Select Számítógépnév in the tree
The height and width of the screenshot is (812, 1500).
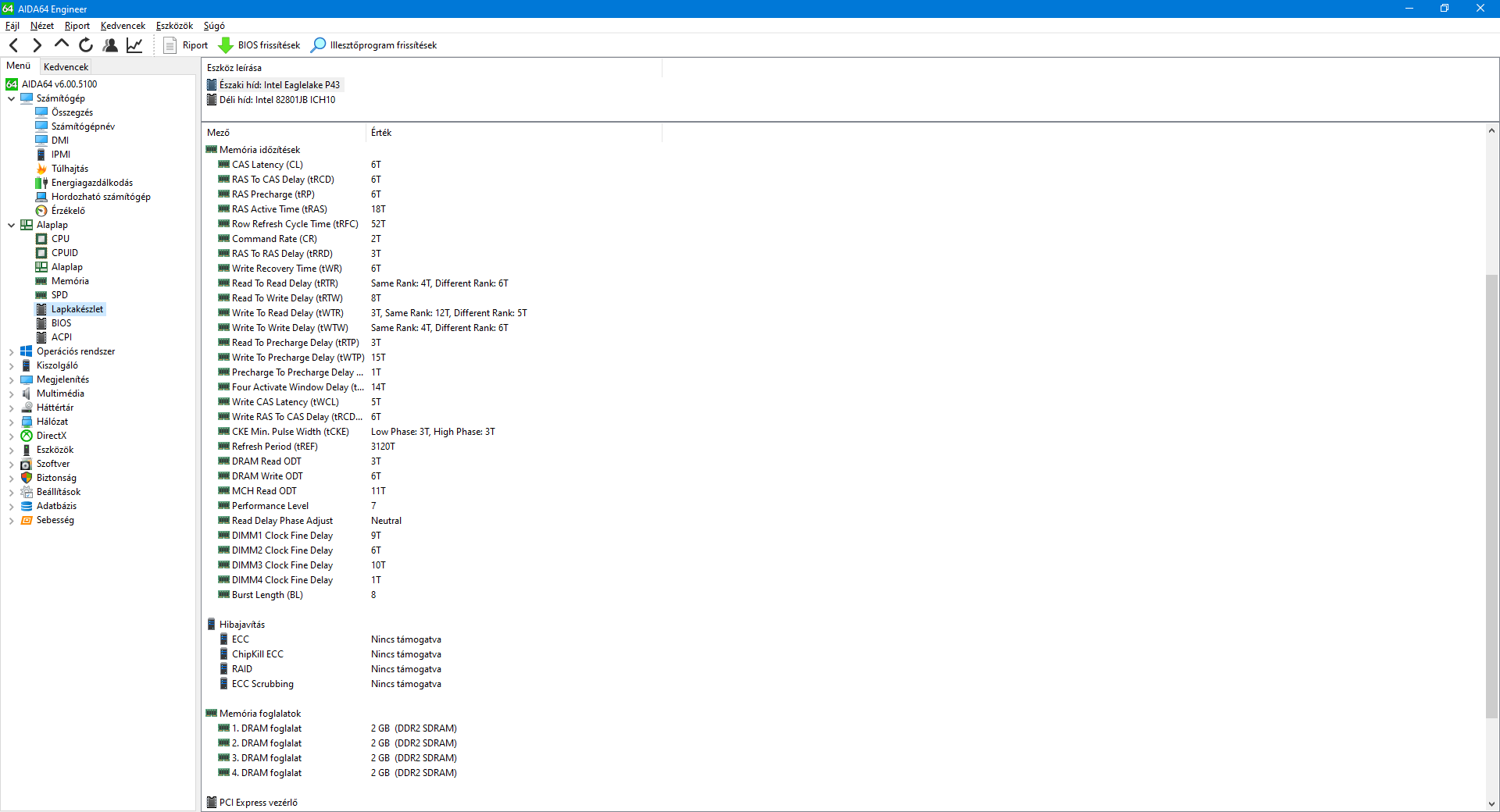pos(83,126)
